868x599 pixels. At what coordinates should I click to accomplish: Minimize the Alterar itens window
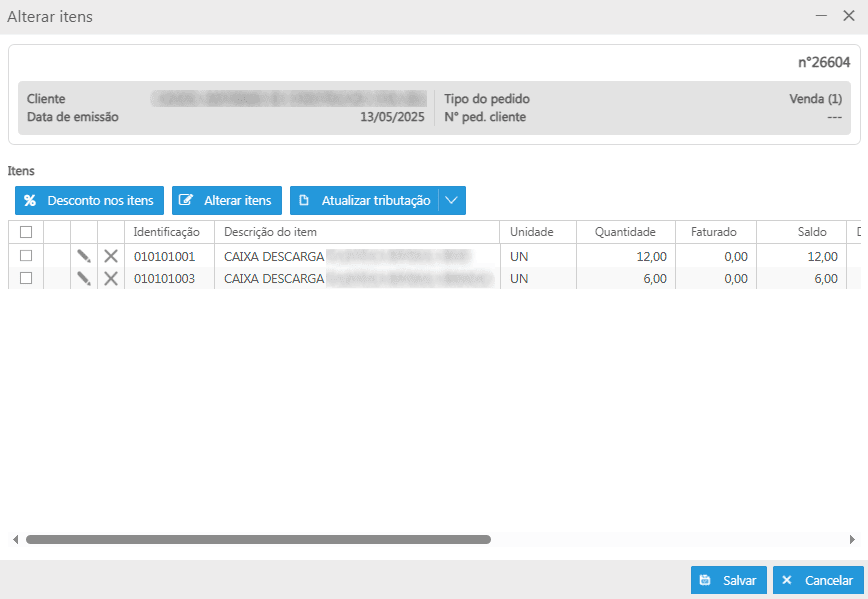821,16
